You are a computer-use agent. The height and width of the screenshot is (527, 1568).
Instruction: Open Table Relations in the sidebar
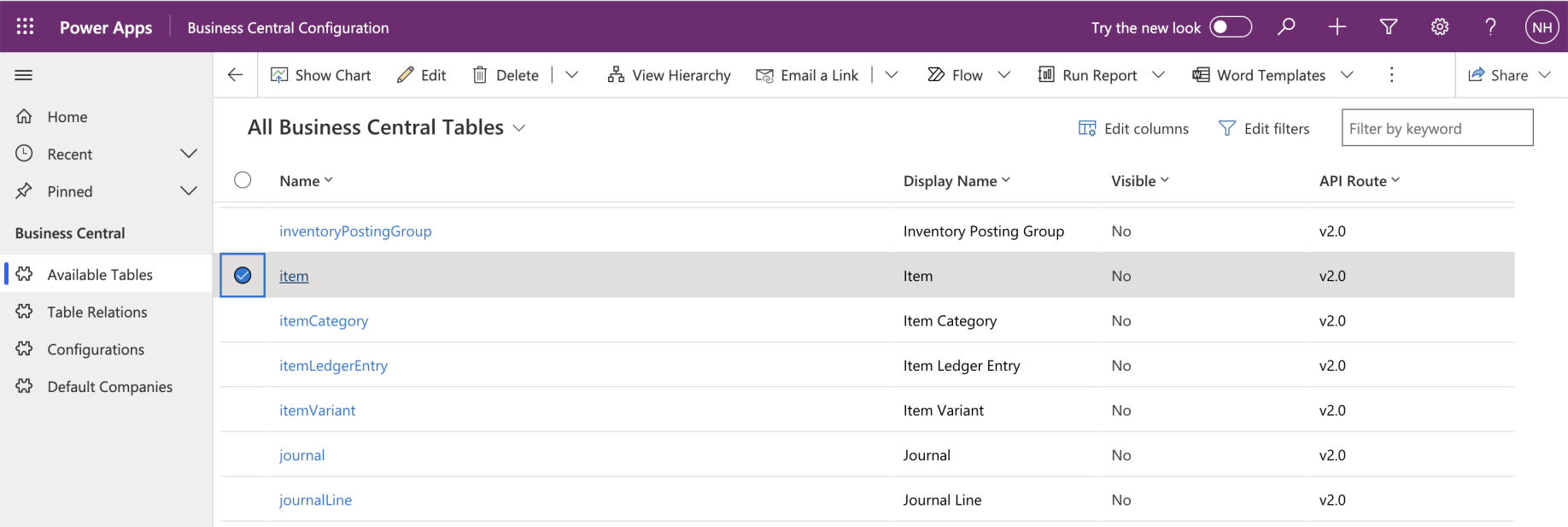[97, 312]
